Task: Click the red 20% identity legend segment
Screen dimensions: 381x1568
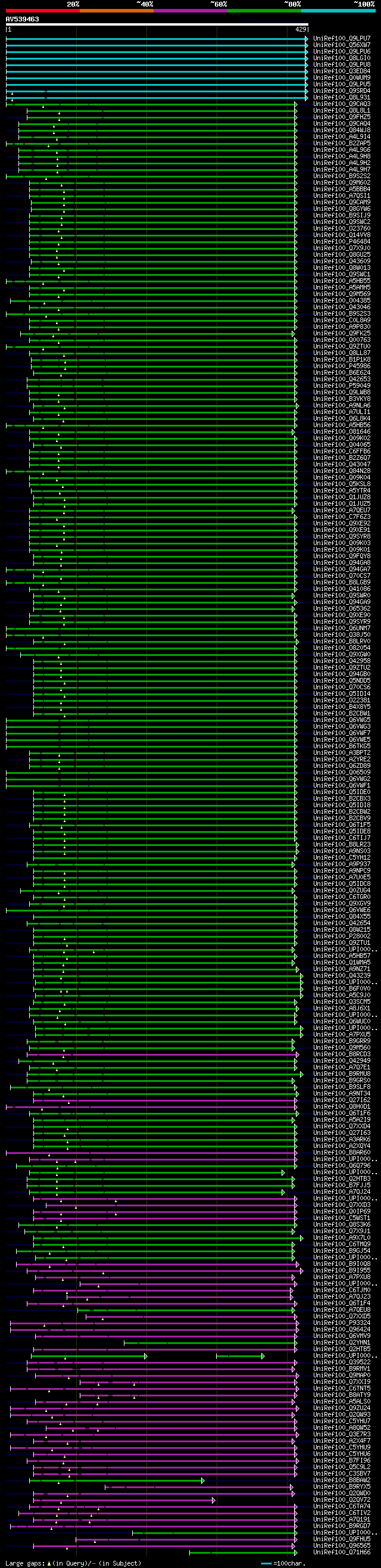Action: tap(43, 10)
